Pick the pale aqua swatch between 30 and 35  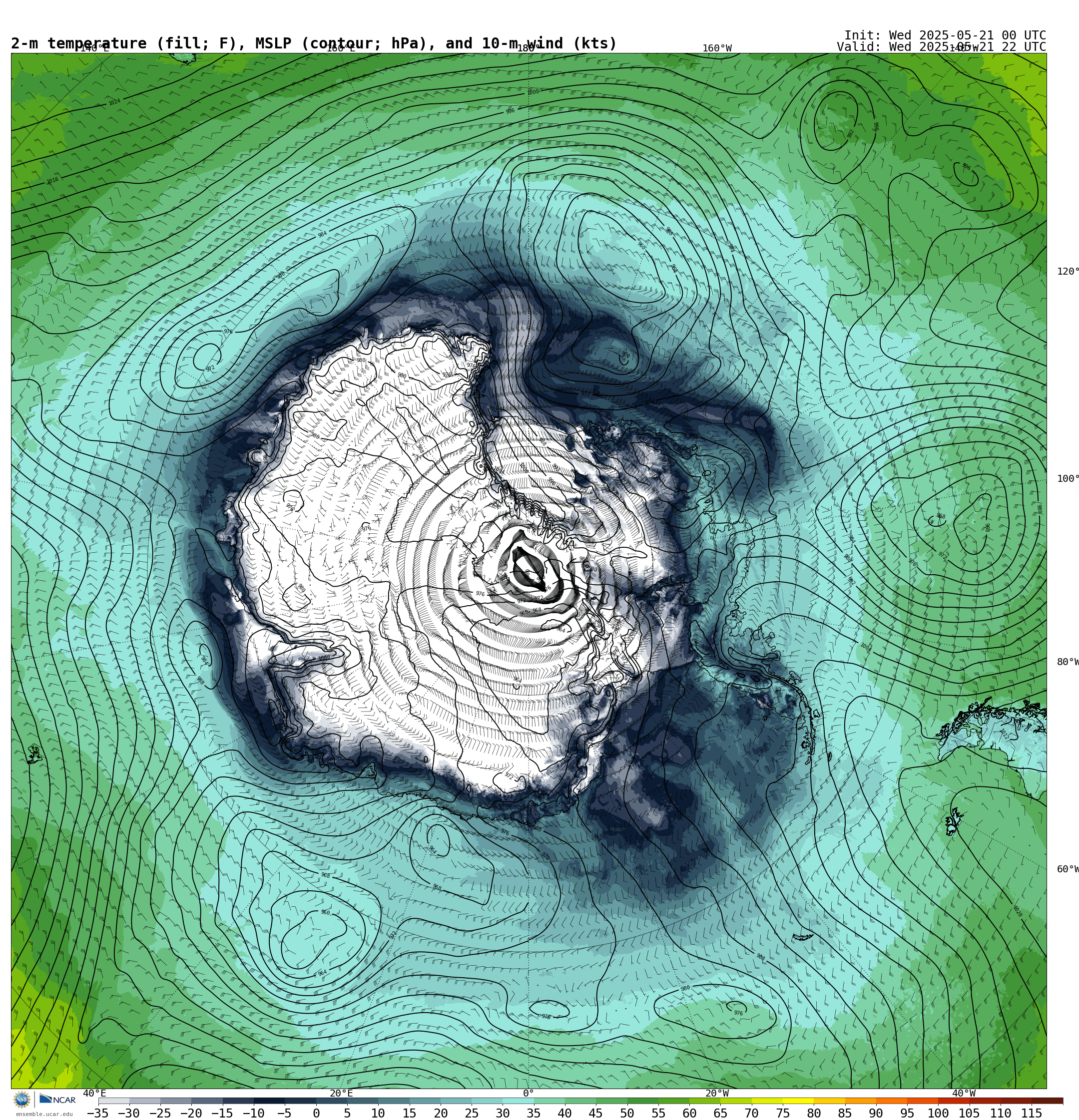(x=518, y=1101)
